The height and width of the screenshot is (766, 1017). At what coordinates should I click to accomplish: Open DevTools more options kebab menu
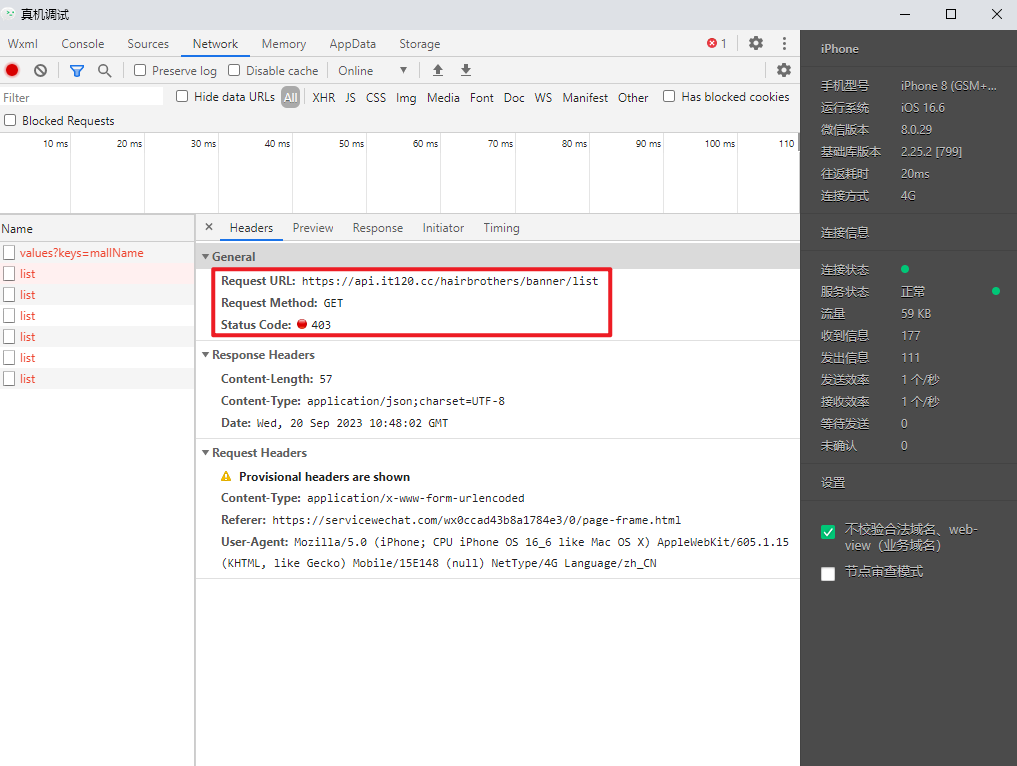pyautogui.click(x=784, y=43)
